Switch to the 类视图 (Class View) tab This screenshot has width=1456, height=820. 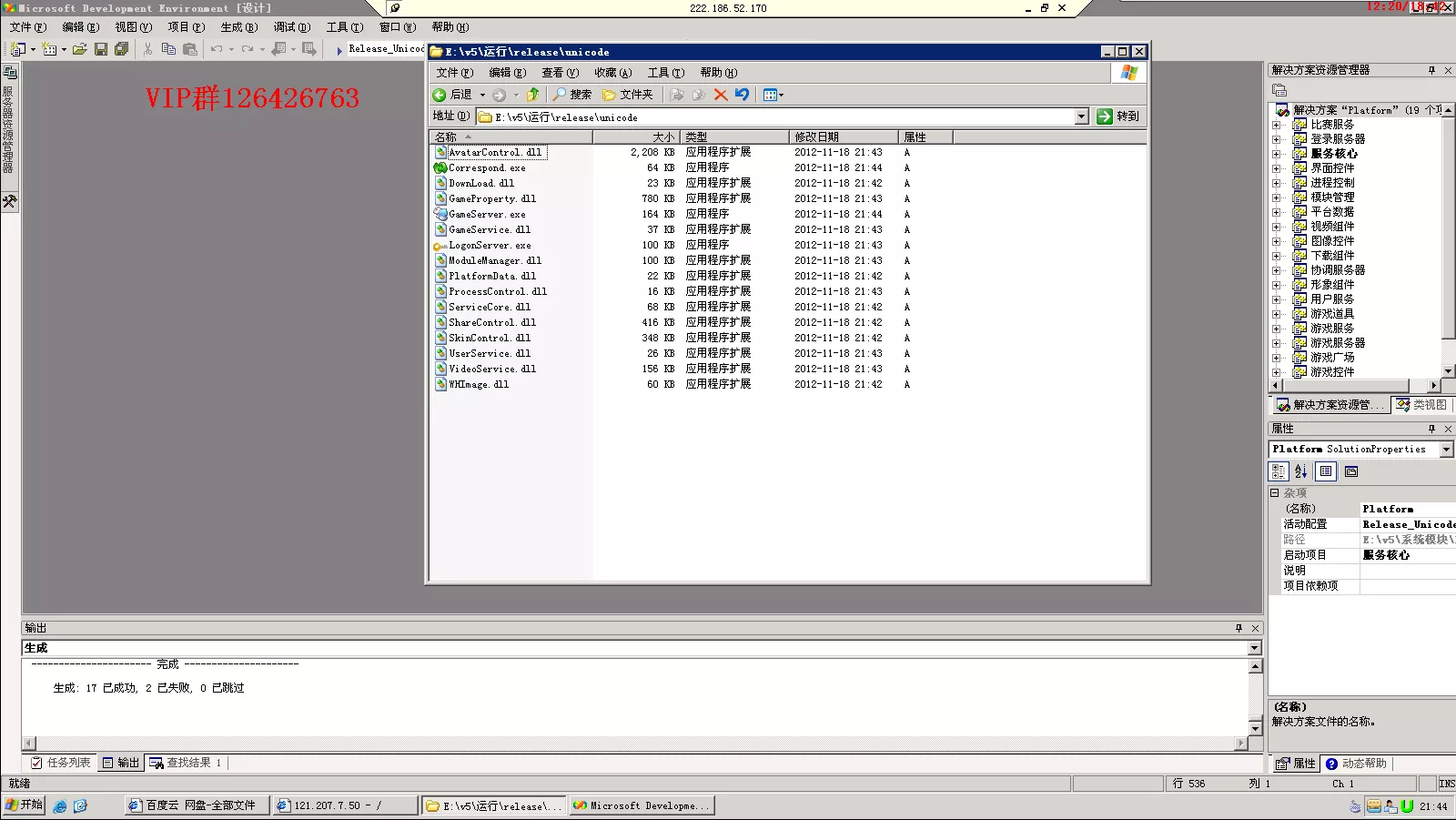click(1422, 405)
